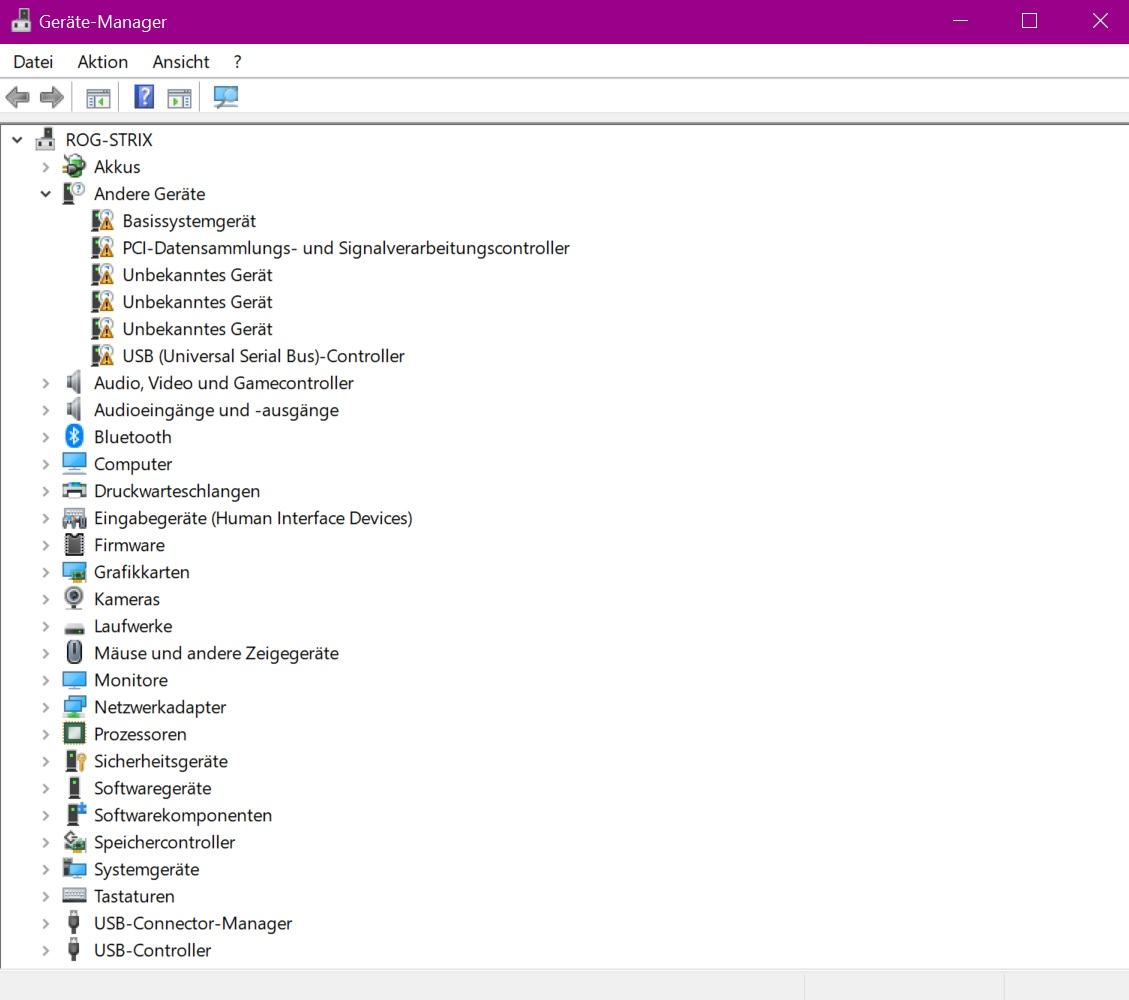Scan for hardware changes via the monitor icon

[x=225, y=96]
